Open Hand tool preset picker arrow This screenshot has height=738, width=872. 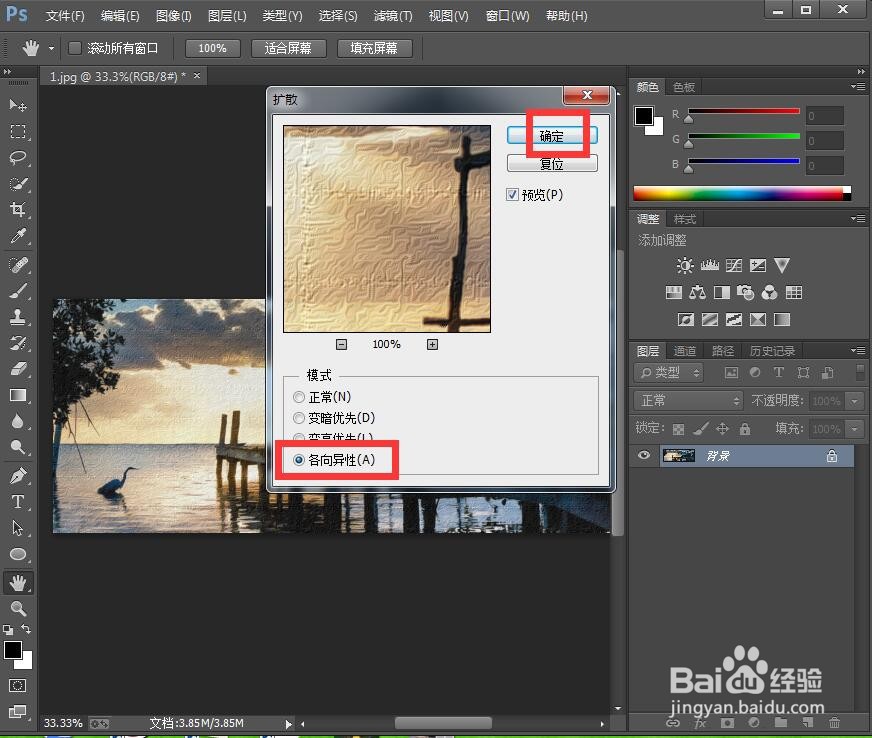51,48
